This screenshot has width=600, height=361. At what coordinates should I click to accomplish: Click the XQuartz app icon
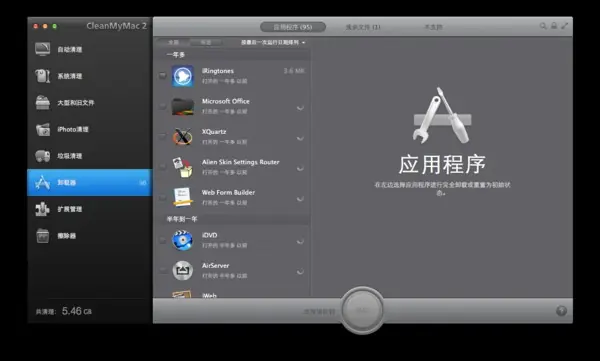click(x=183, y=137)
